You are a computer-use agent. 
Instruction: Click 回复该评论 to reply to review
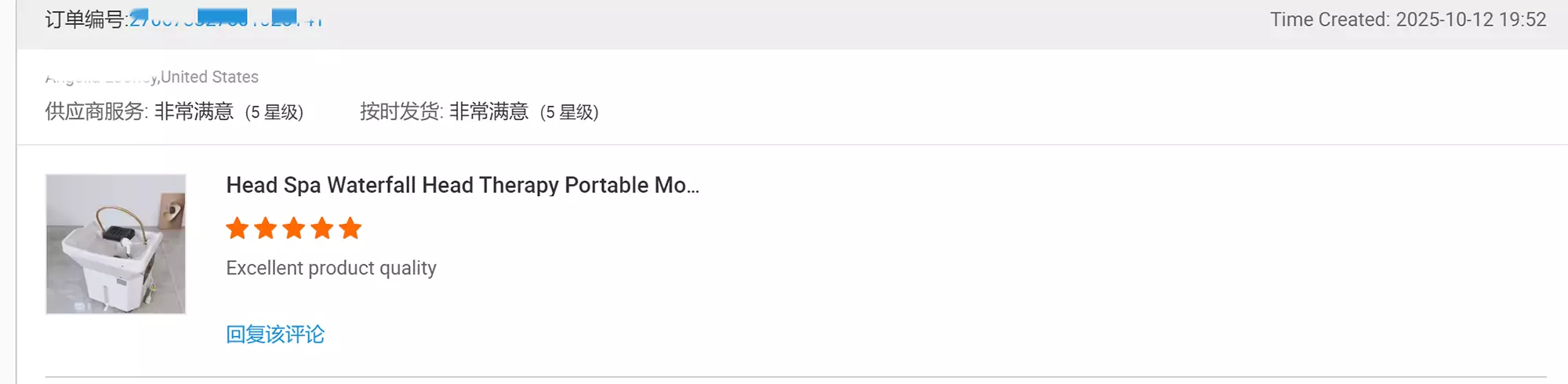[275, 335]
